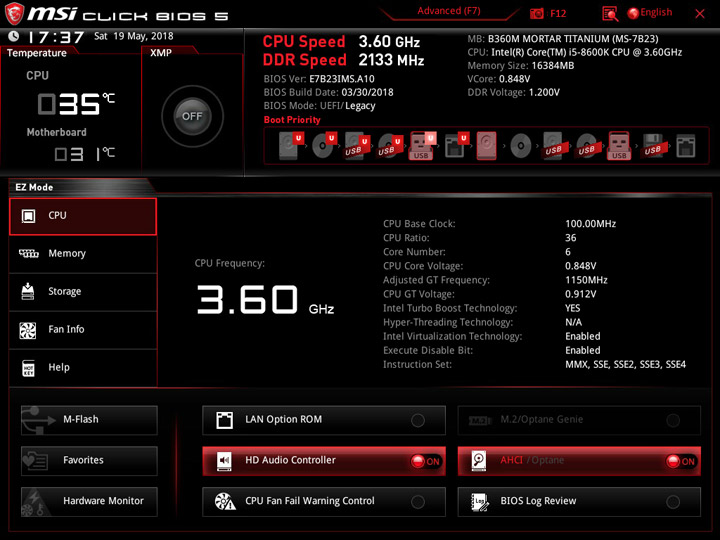Viewport: 720px width, 540px height.
Task: Click the DDR Voltage 1.200V text
Action: coord(513,92)
